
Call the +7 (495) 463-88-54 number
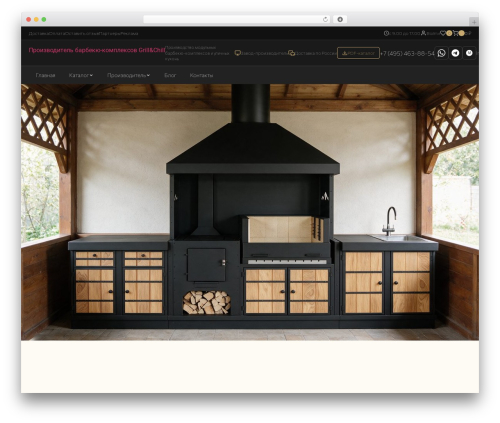[x=407, y=53]
